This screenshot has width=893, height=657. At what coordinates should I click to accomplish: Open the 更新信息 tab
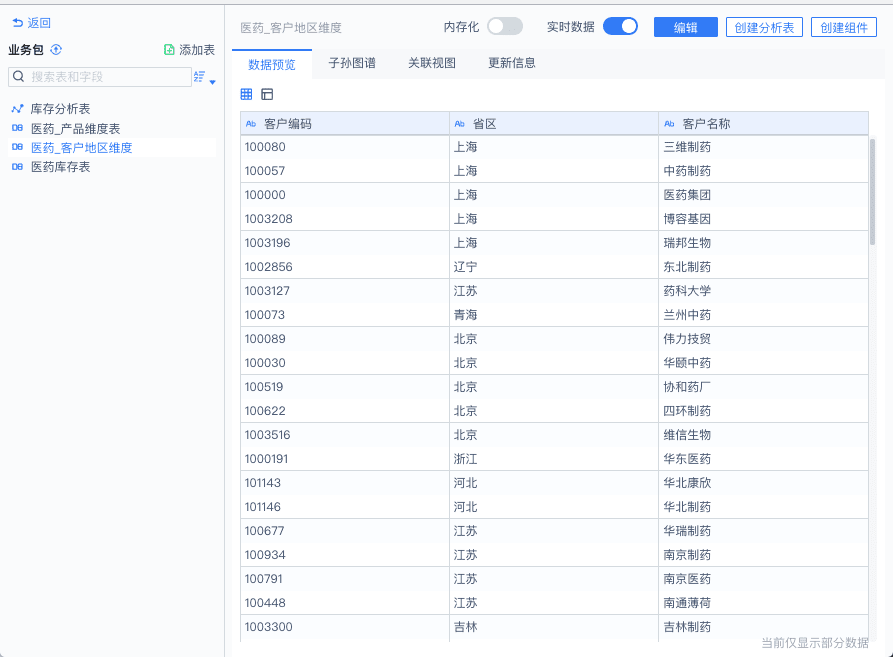[x=512, y=63]
